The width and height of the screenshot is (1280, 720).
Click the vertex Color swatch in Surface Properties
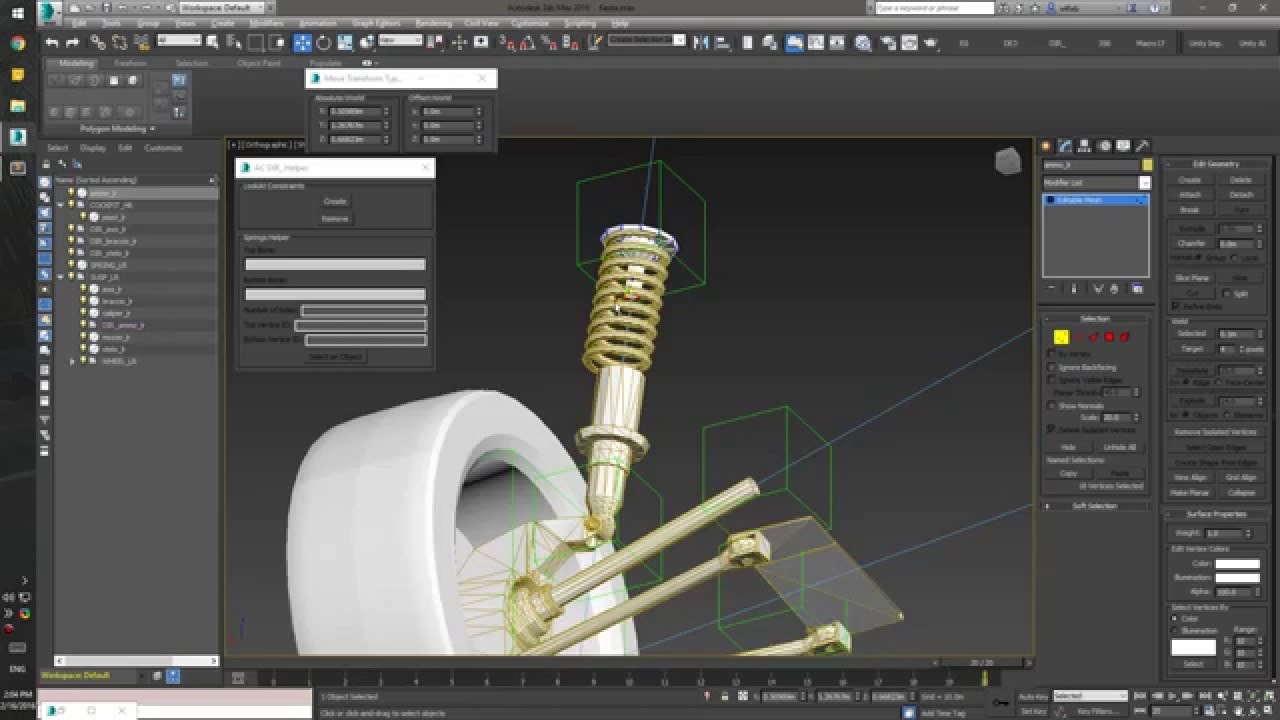pos(1237,564)
